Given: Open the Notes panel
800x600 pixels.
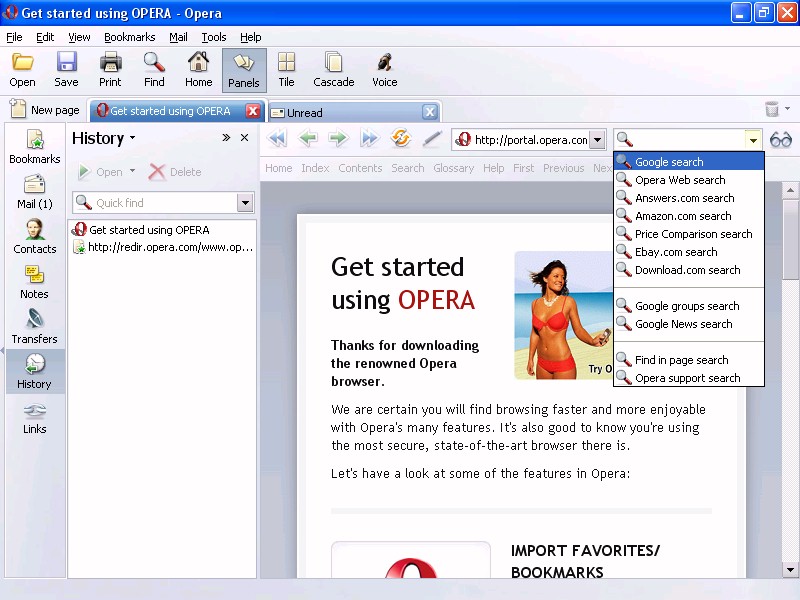Looking at the screenshot, I should (x=34, y=282).
